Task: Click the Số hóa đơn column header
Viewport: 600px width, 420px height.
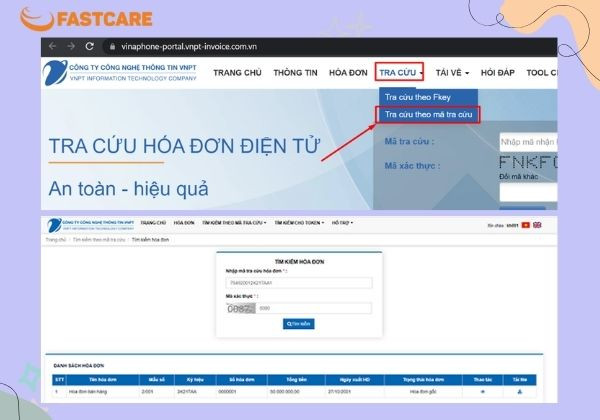Action: pyautogui.click(x=242, y=380)
